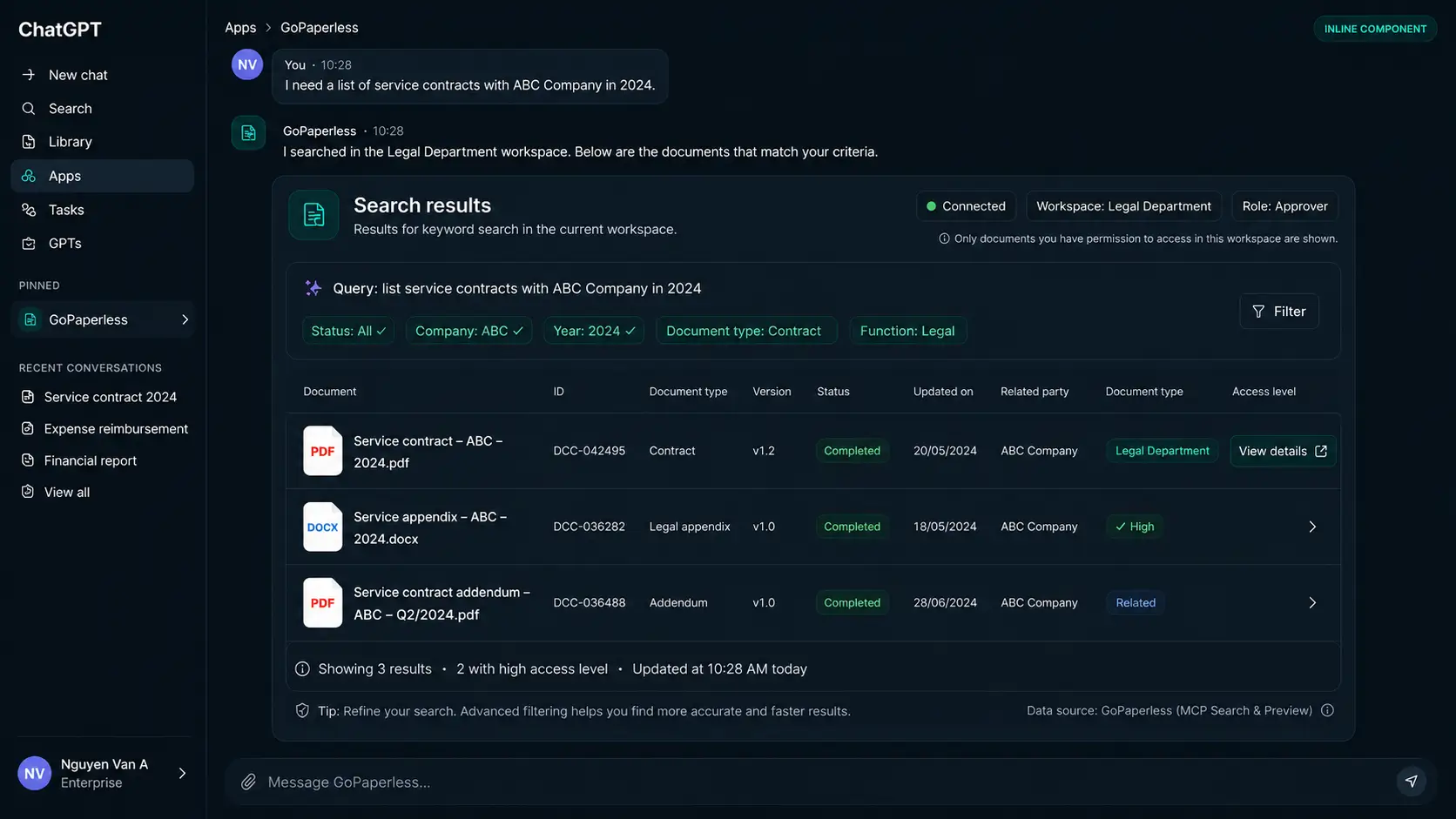Toggle the Status: All filter chip
The image size is (1456, 819).
(348, 331)
